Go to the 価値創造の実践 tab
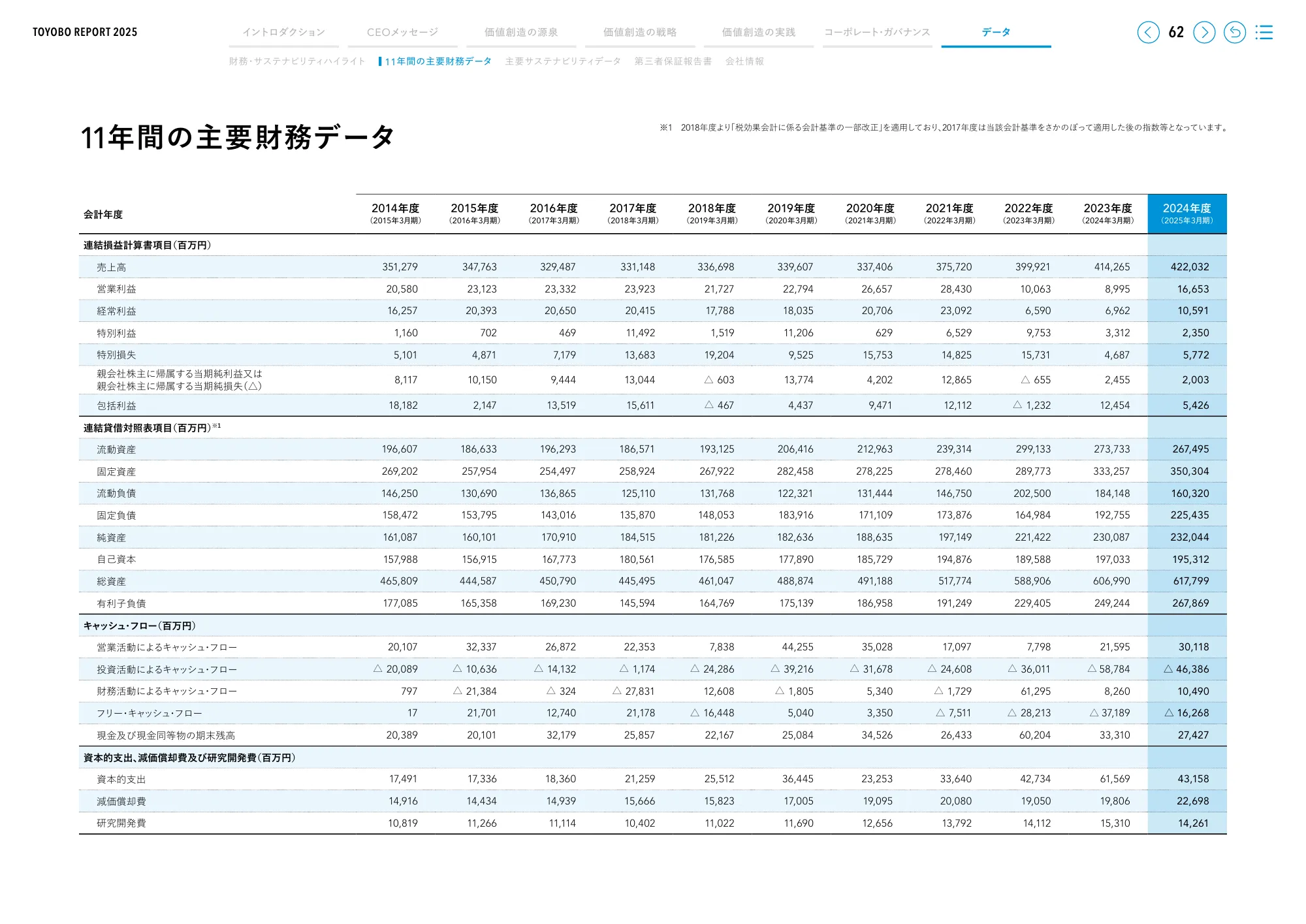The height and width of the screenshot is (924, 1306). 759,32
